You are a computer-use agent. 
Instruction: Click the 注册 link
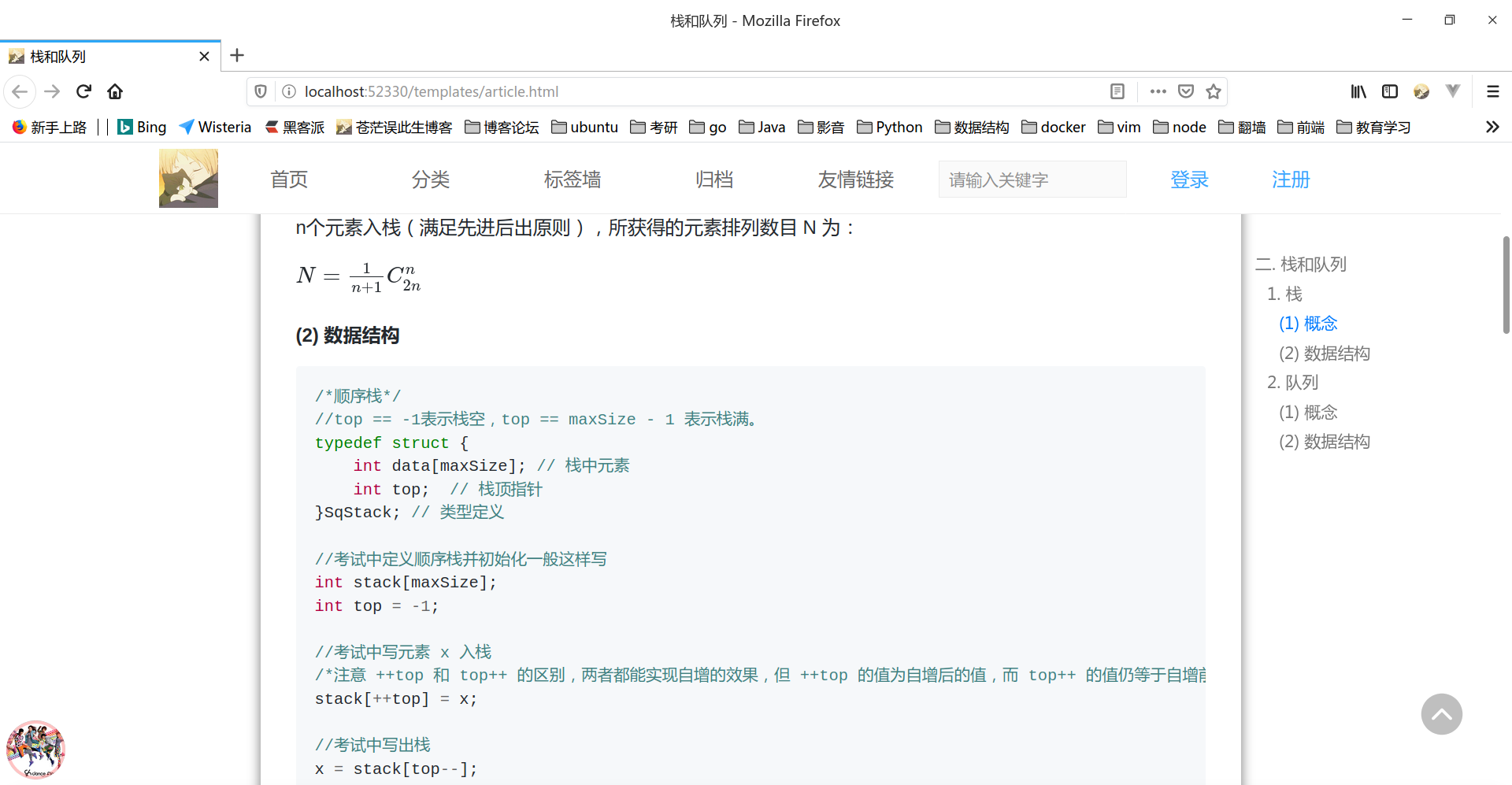pos(1291,179)
